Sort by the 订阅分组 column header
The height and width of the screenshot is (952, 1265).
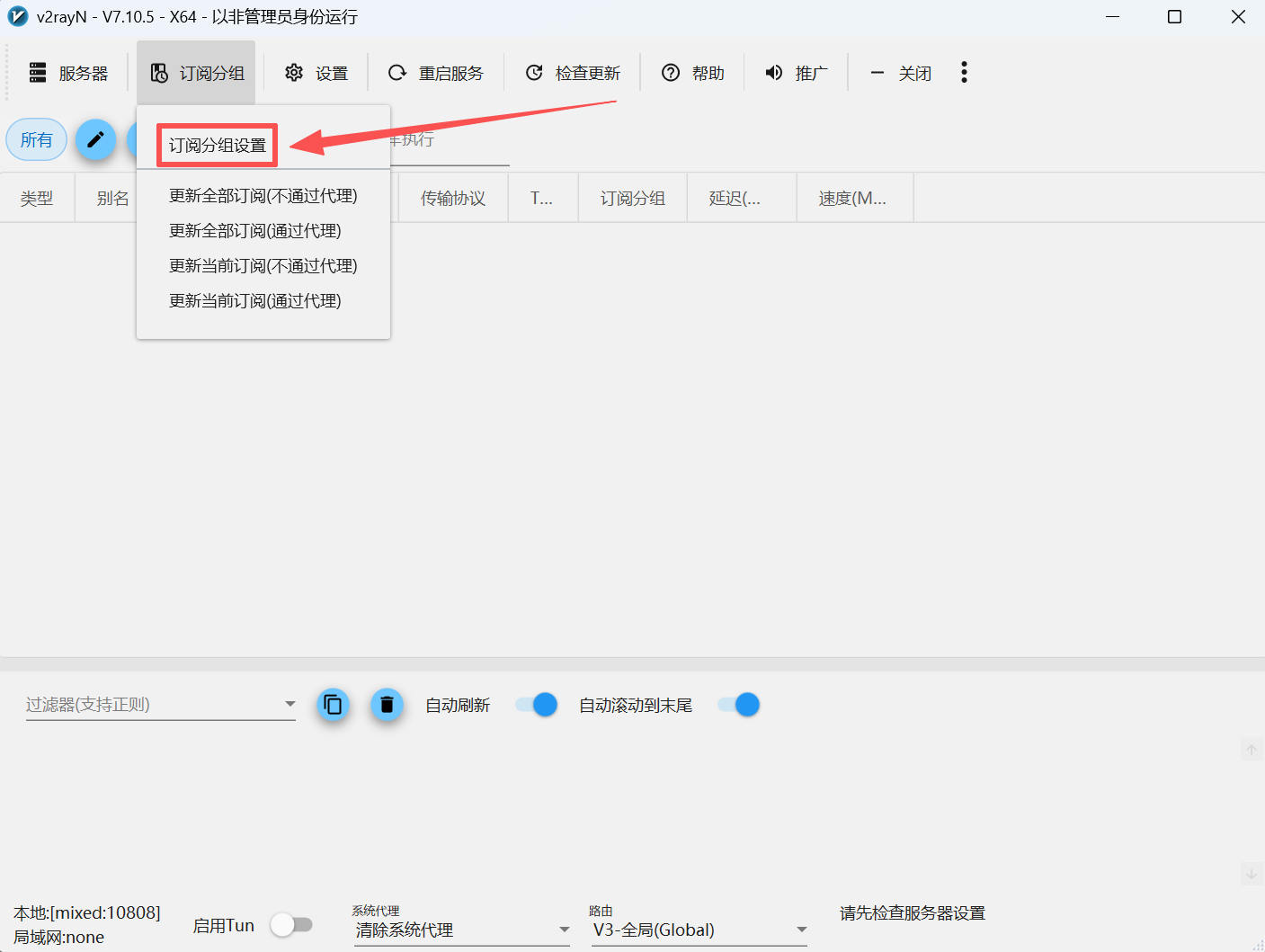point(633,198)
